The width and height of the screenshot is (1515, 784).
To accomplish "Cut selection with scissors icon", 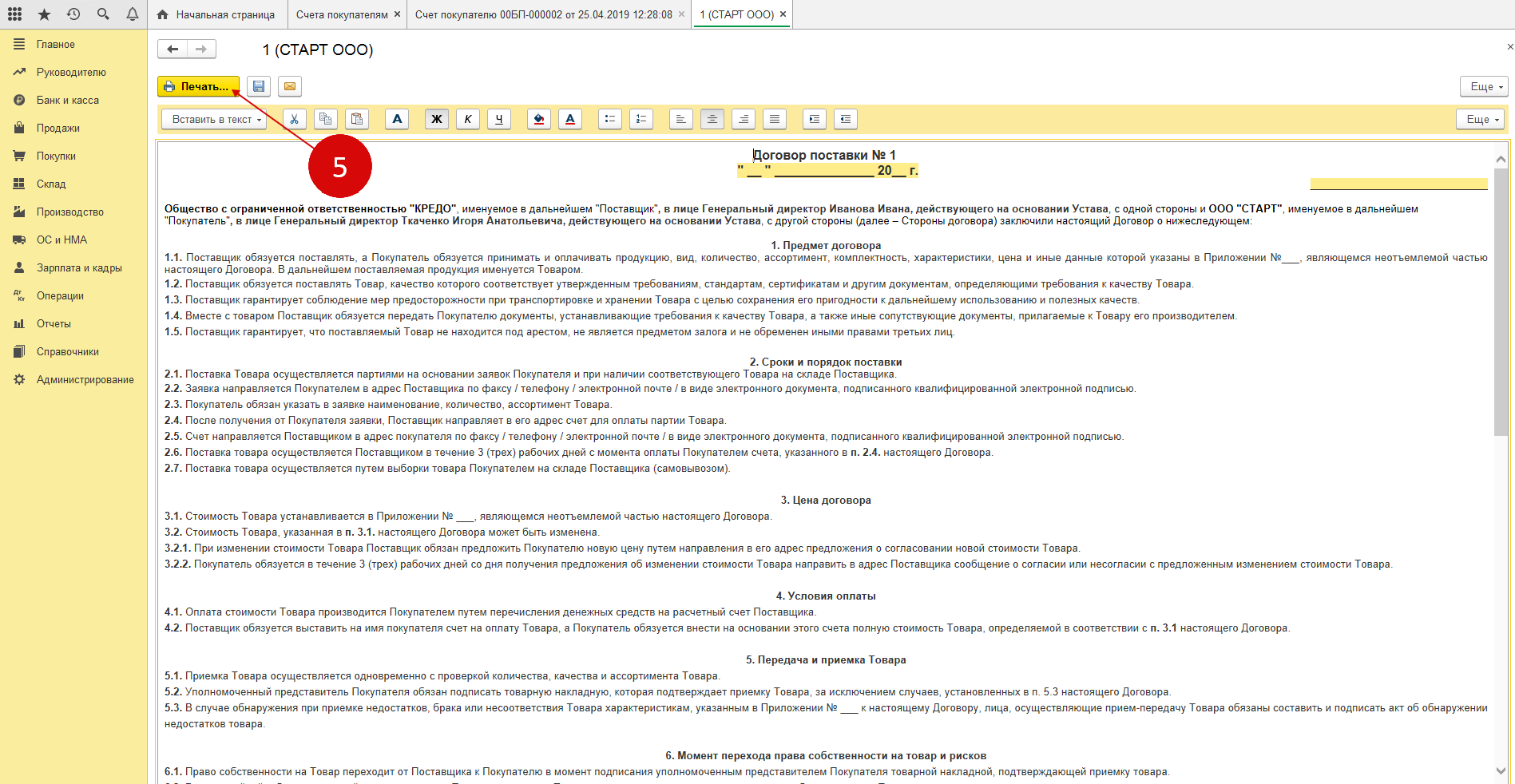I will [295, 119].
